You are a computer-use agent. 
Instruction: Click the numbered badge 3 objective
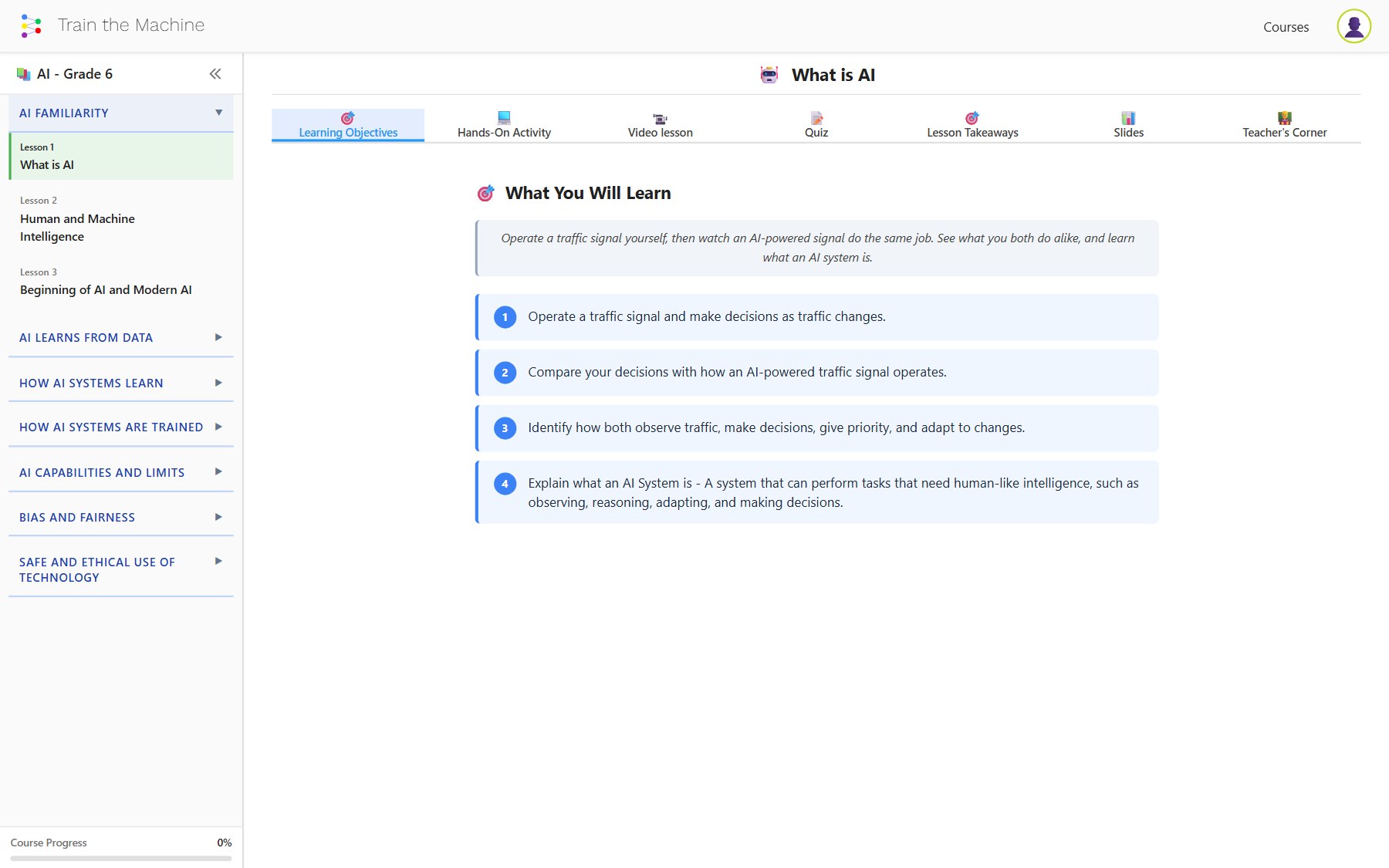click(505, 428)
